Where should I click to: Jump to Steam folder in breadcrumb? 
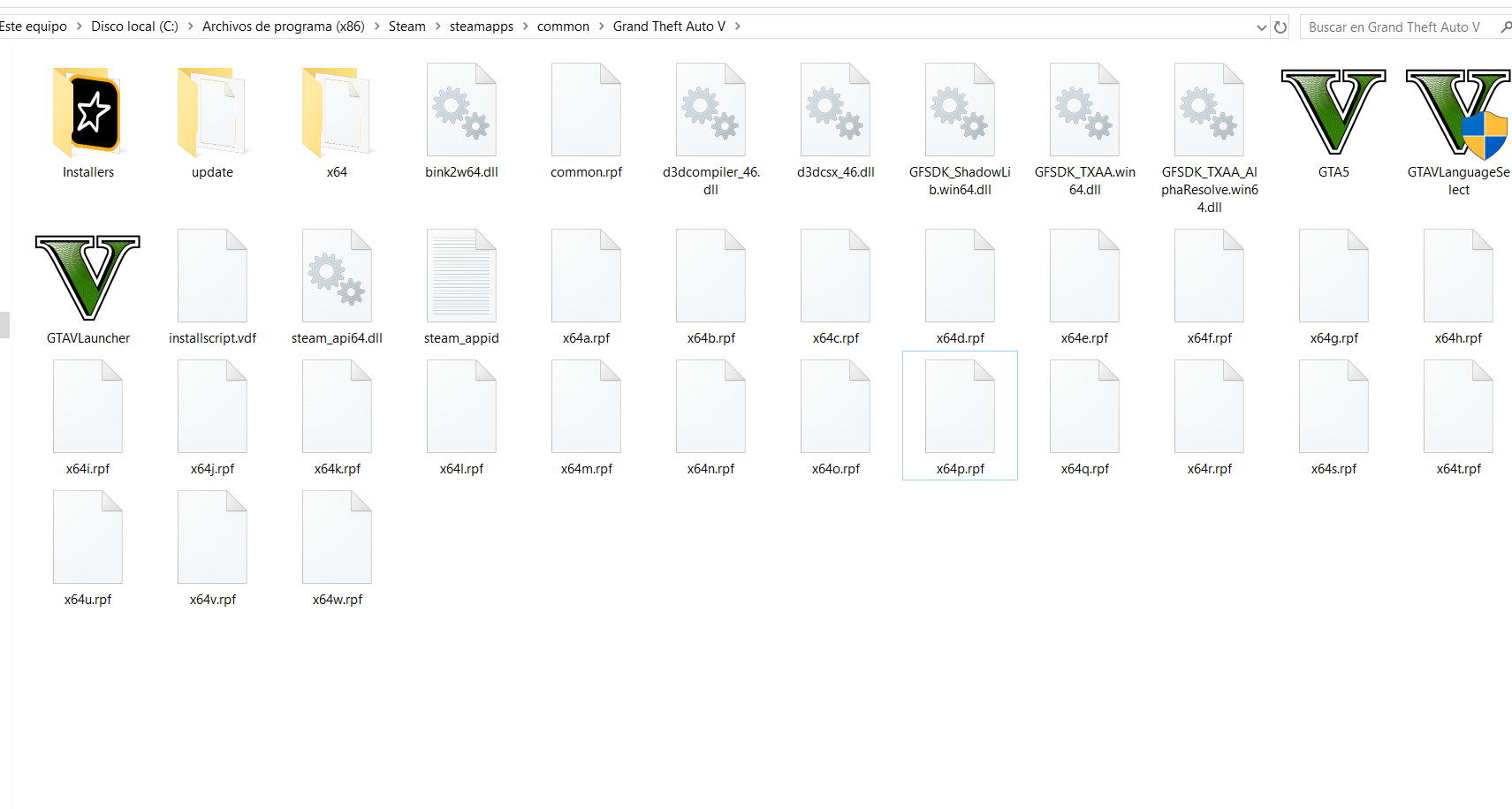(x=406, y=26)
